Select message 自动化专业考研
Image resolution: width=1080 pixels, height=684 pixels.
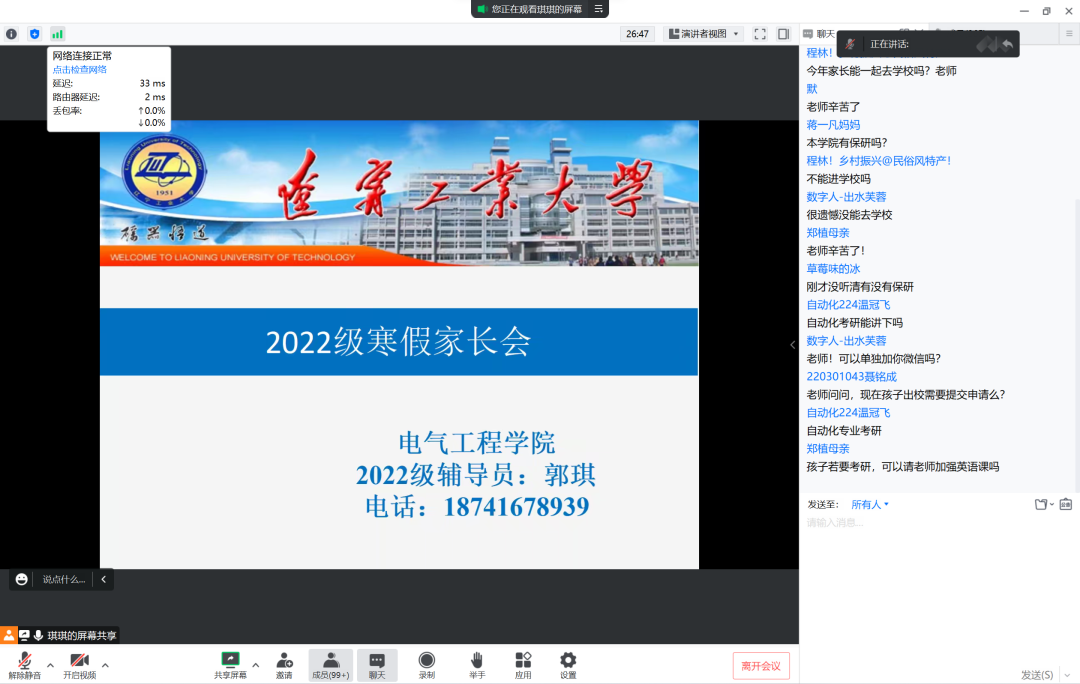[844, 431]
